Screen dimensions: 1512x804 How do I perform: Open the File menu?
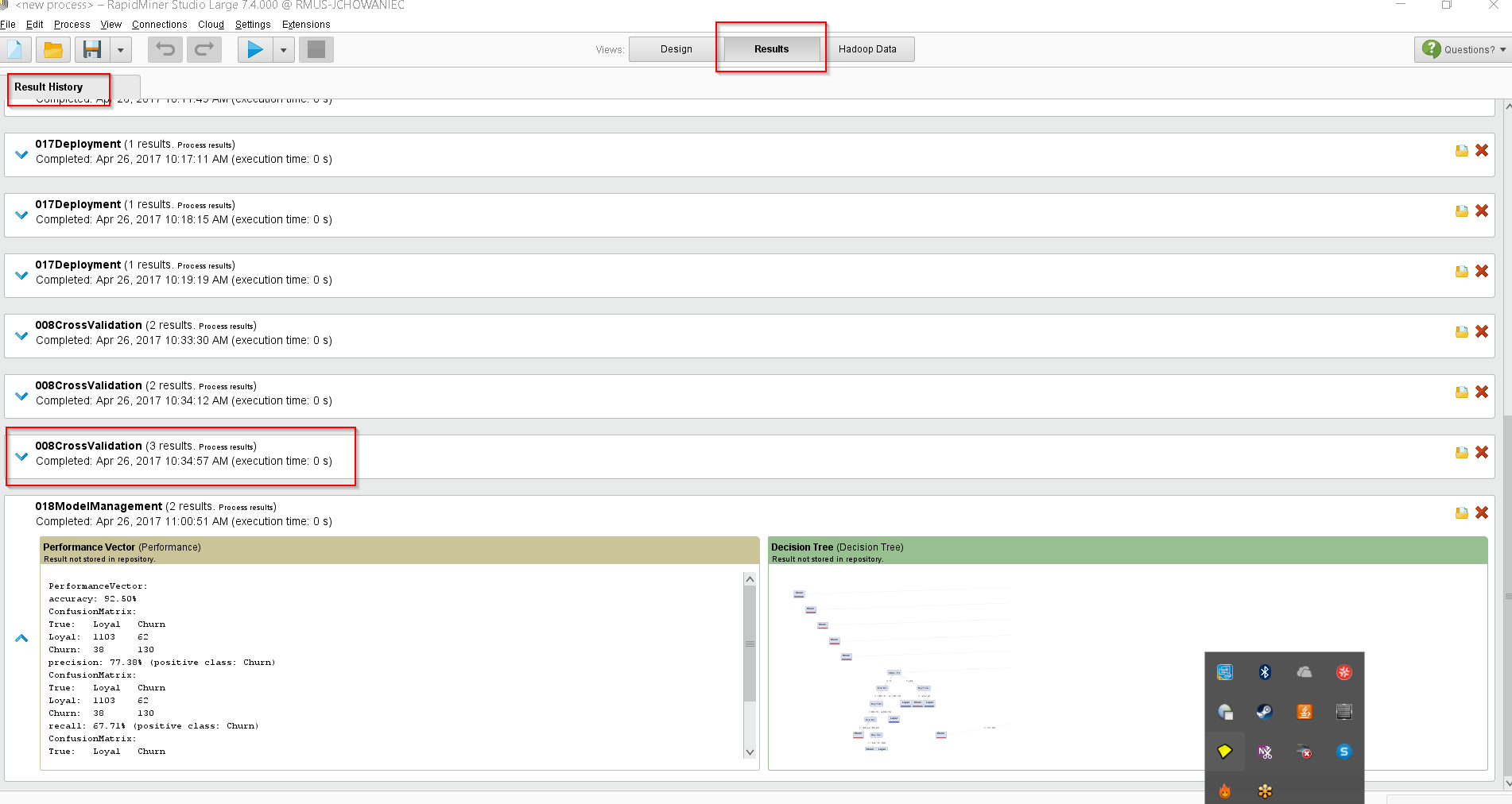pos(8,25)
